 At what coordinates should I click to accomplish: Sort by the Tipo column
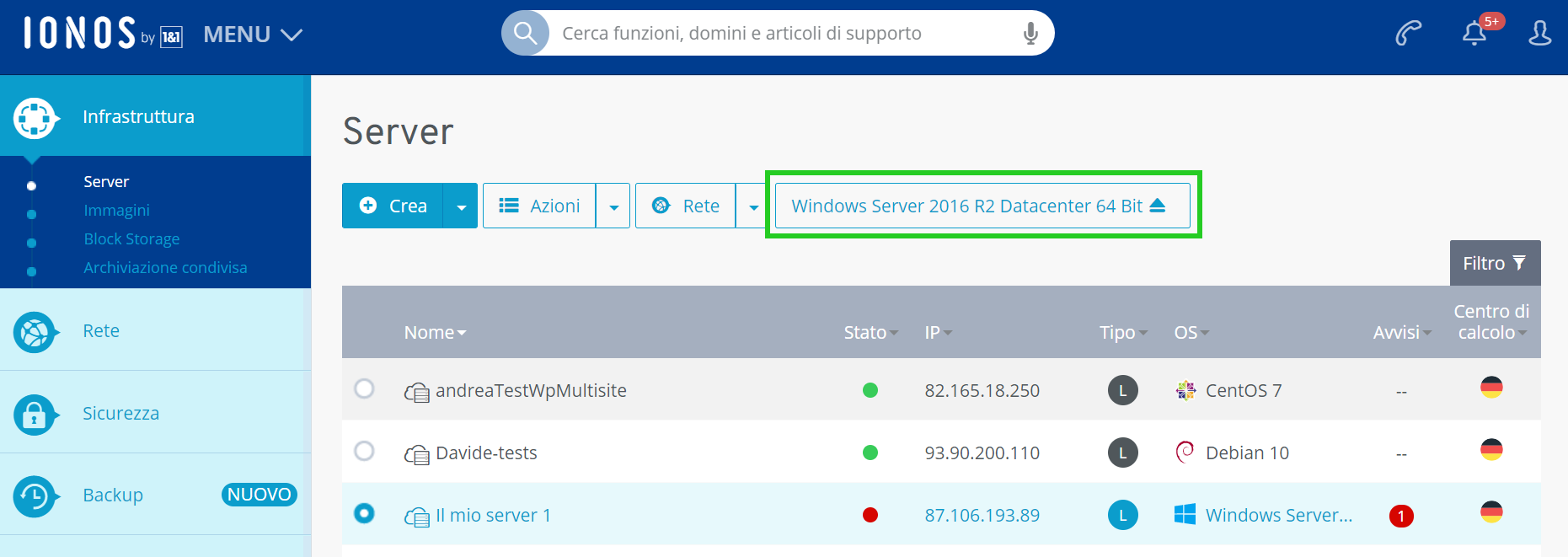pos(1124,332)
